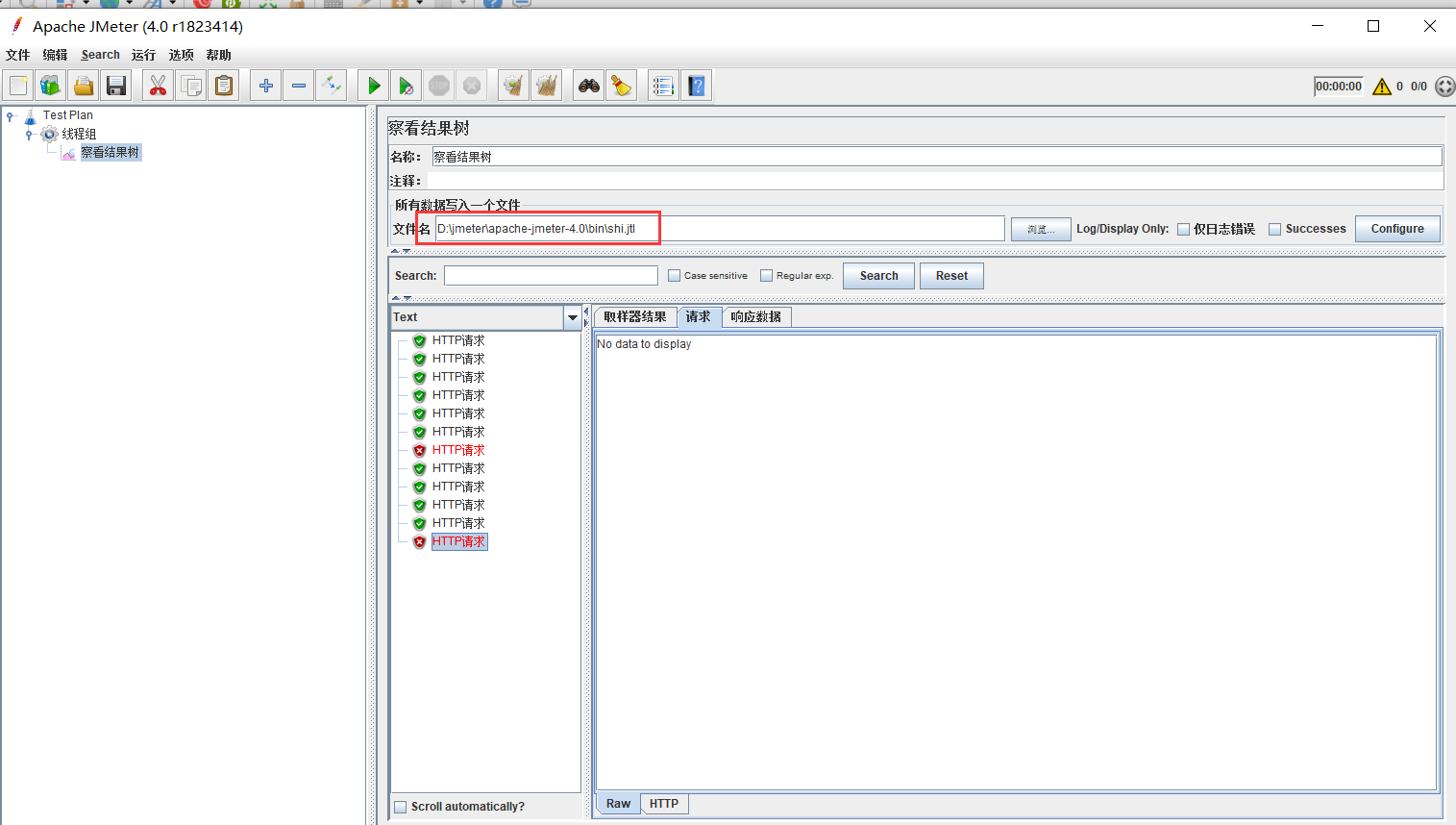
Task: Reset search with yellow broom icon
Action: tap(622, 86)
